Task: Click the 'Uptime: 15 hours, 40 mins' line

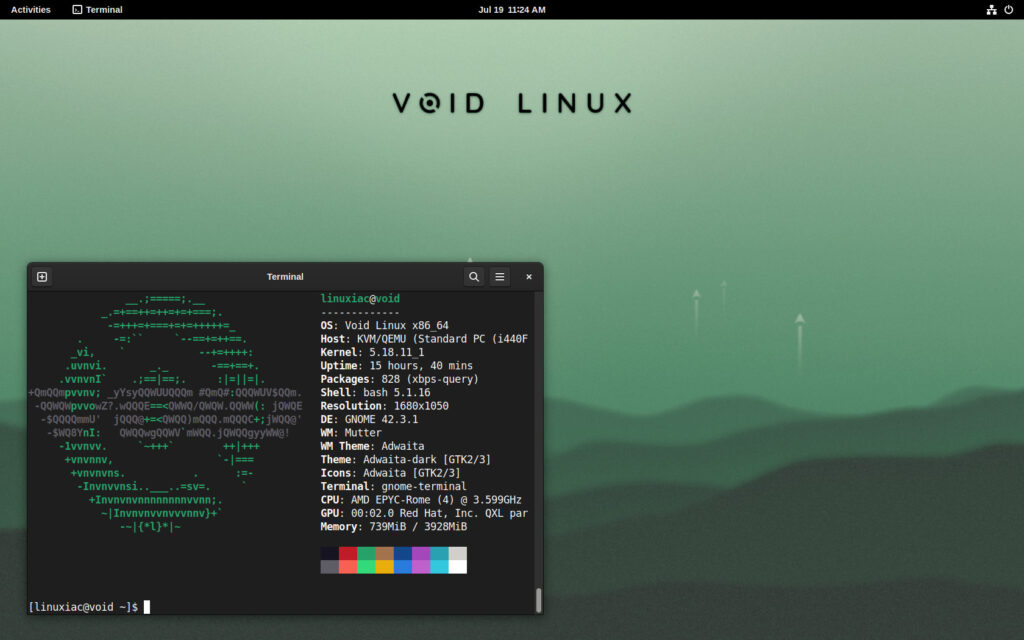Action: [x=396, y=366]
